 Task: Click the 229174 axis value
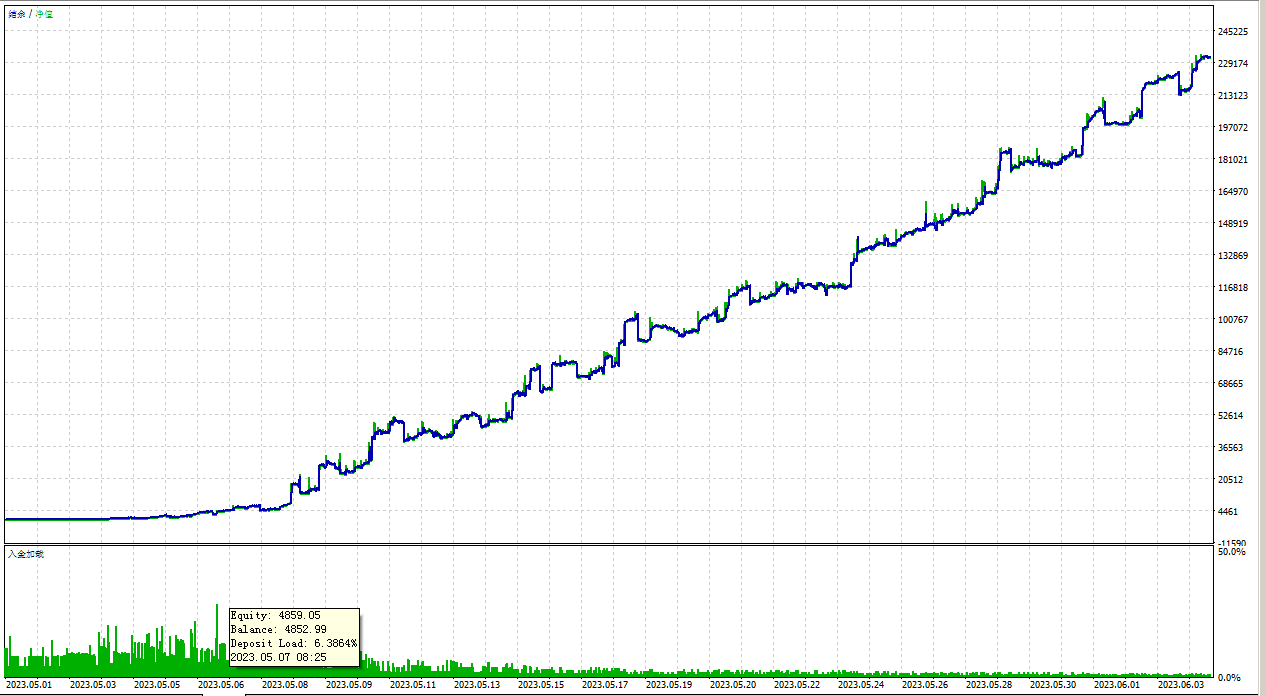[1234, 64]
